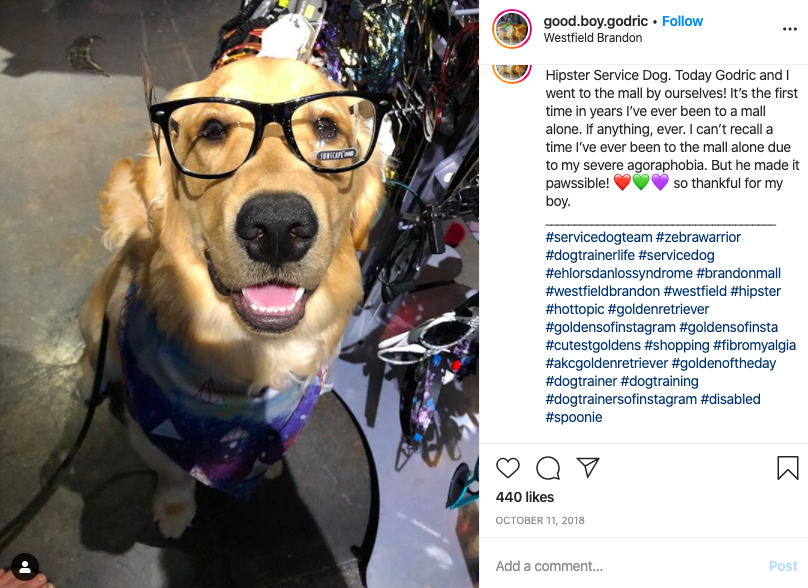Open good.boy.godric profile picture in header

[512, 29]
